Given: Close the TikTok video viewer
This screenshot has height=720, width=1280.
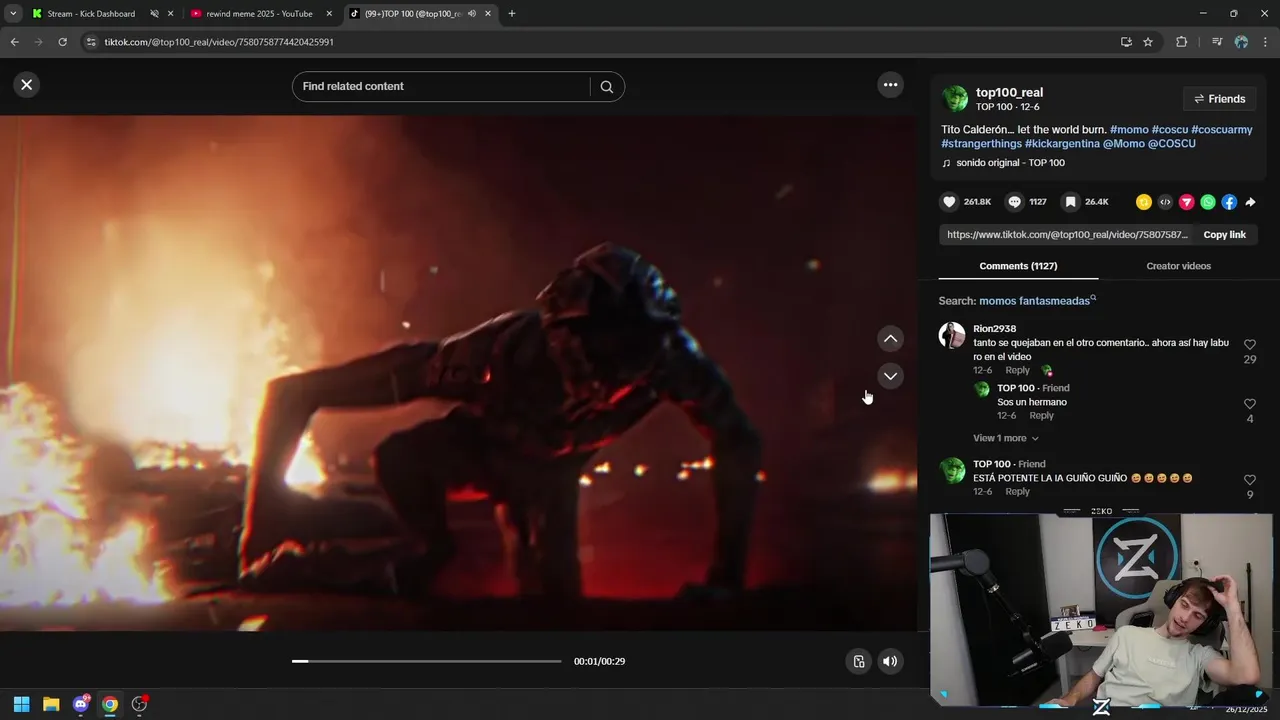Looking at the screenshot, I should coord(27,85).
